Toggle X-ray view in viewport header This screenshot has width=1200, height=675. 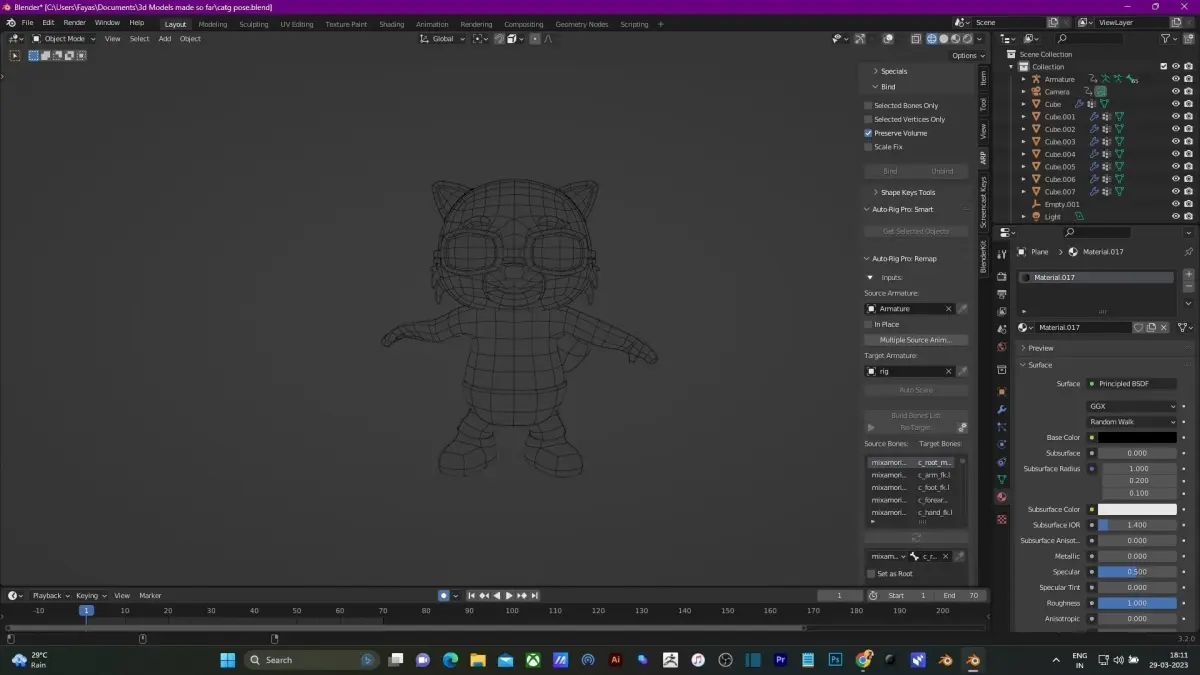(915, 39)
